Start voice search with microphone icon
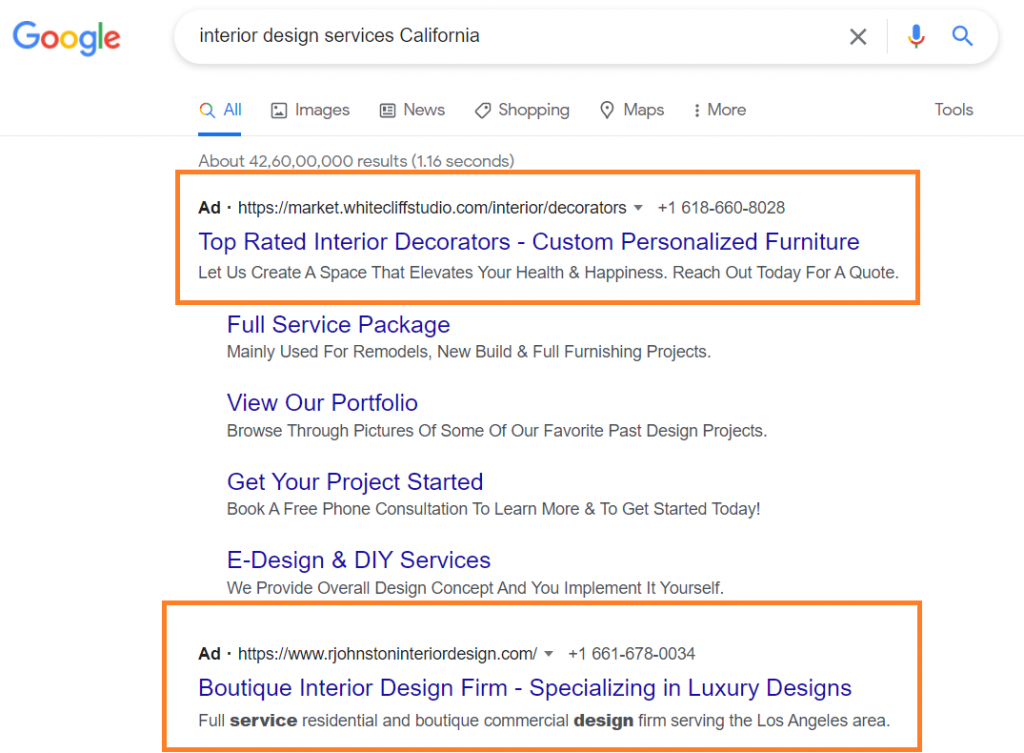Screen dimensions: 1024x753 click(916, 37)
